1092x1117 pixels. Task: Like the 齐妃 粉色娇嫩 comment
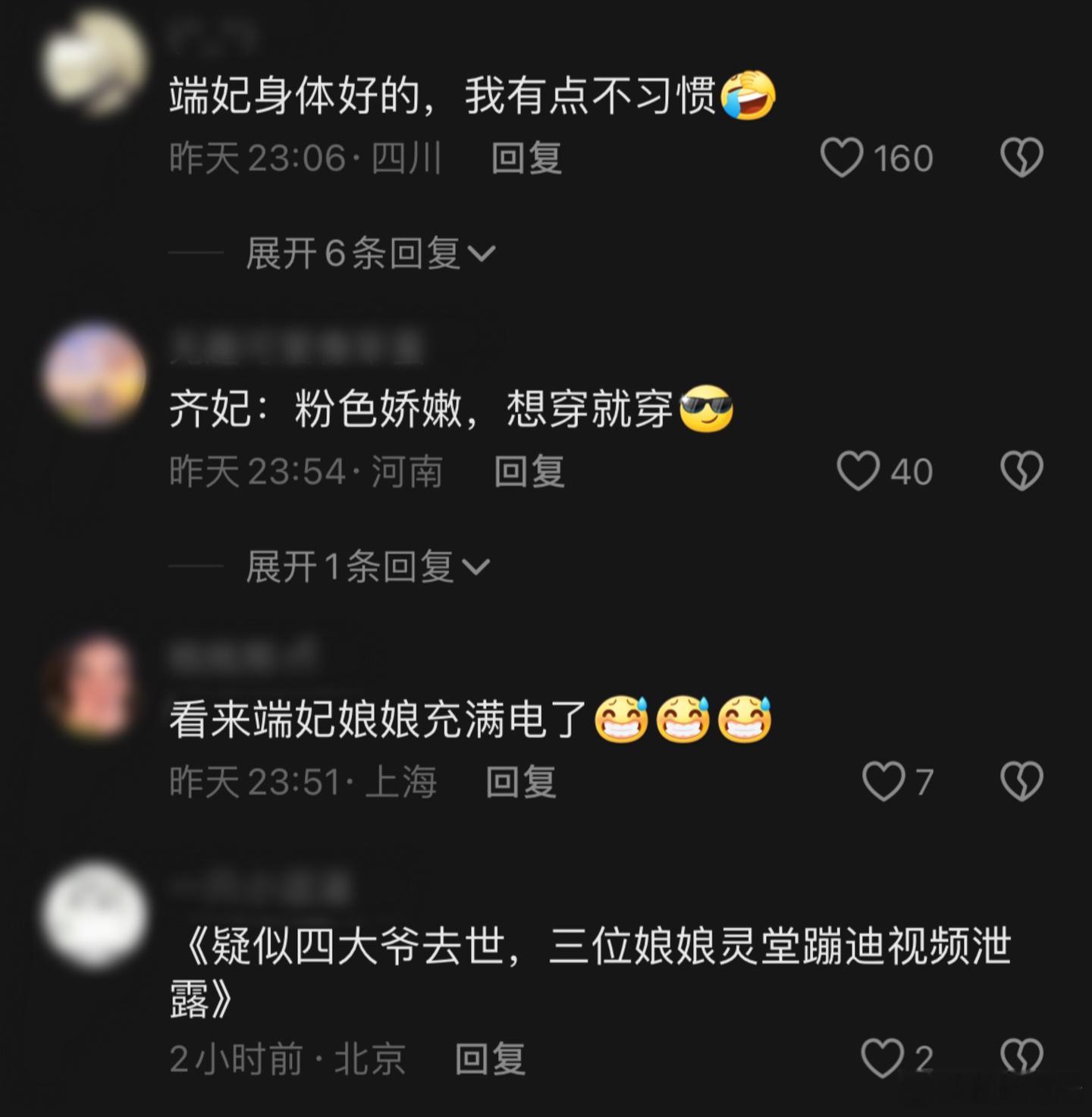click(858, 470)
